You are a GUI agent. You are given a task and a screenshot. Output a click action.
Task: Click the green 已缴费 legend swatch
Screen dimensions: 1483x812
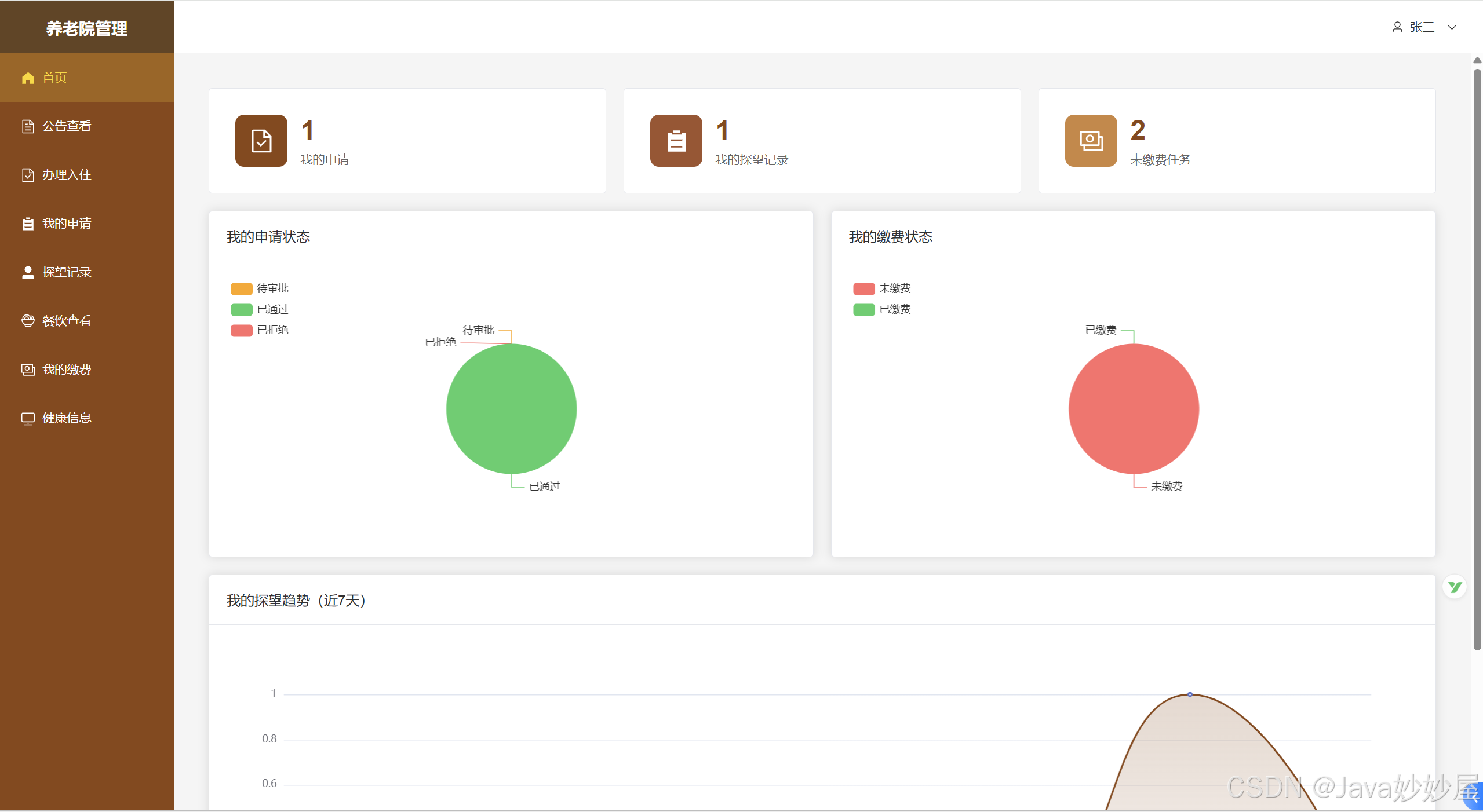click(863, 309)
